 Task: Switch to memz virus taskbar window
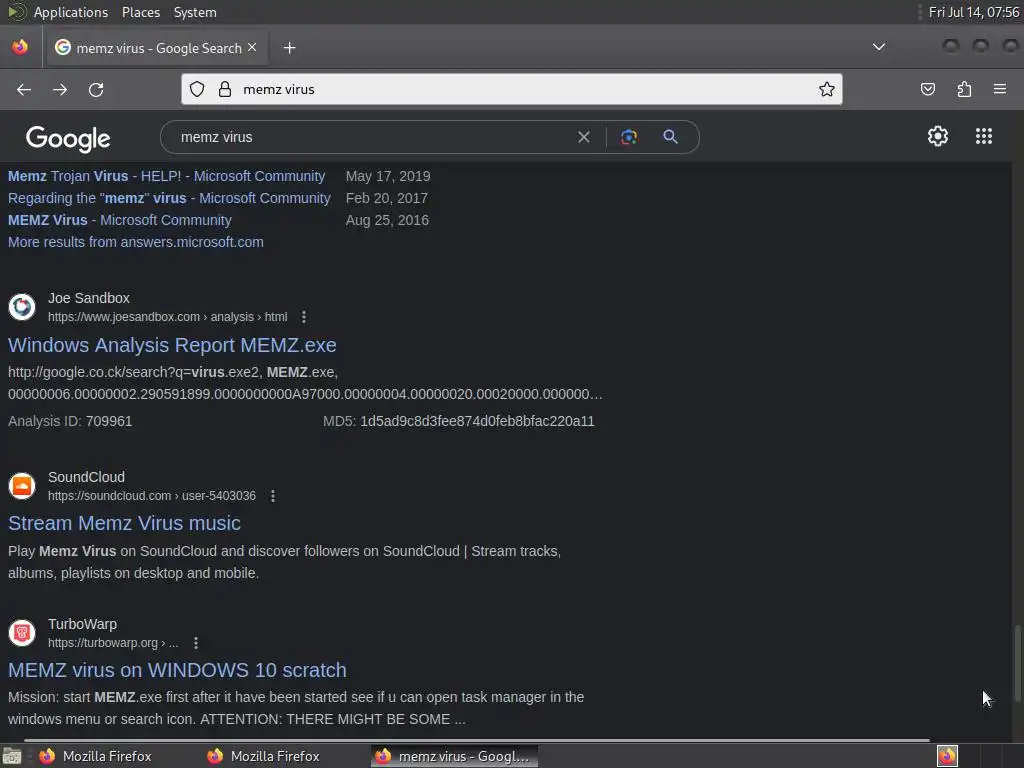[x=455, y=756]
